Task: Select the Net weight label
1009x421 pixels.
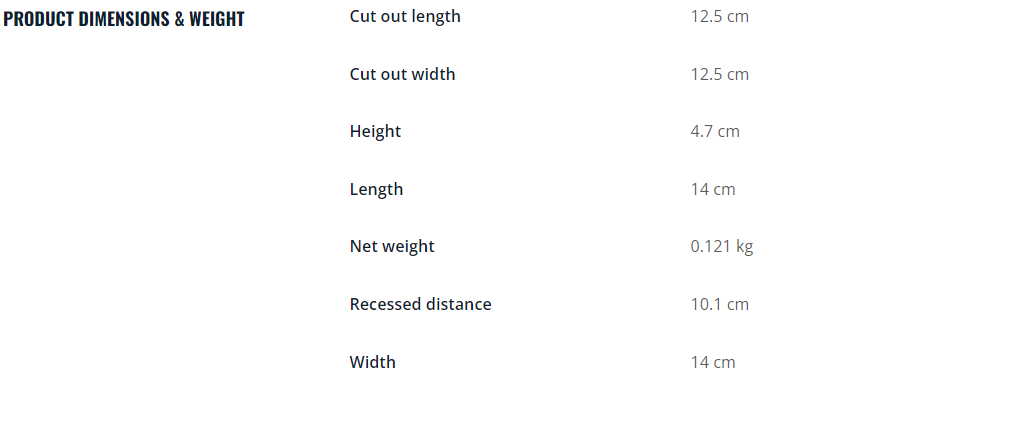Action: point(392,247)
